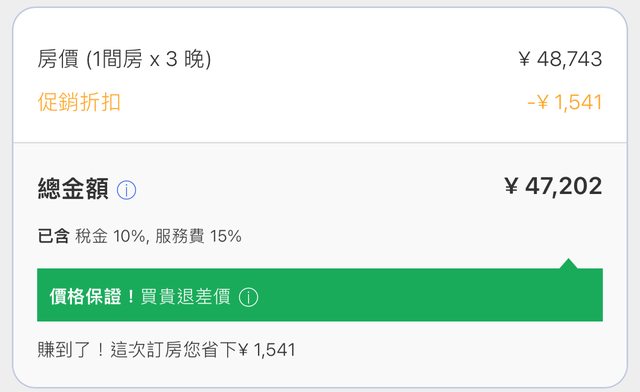Select the 房價 (1間房 x 3 晚) label

pos(124,59)
